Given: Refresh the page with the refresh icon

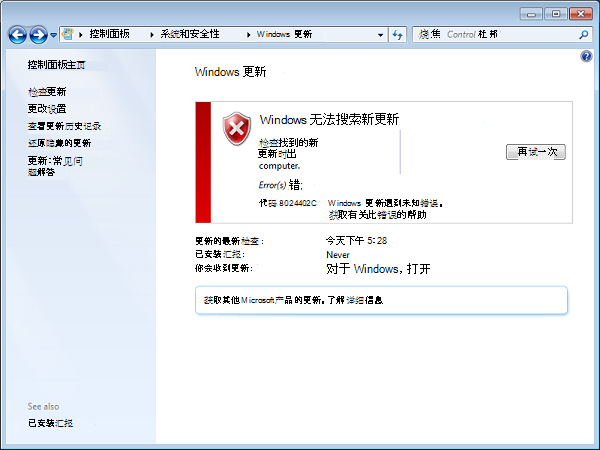Looking at the screenshot, I should click(398, 35).
